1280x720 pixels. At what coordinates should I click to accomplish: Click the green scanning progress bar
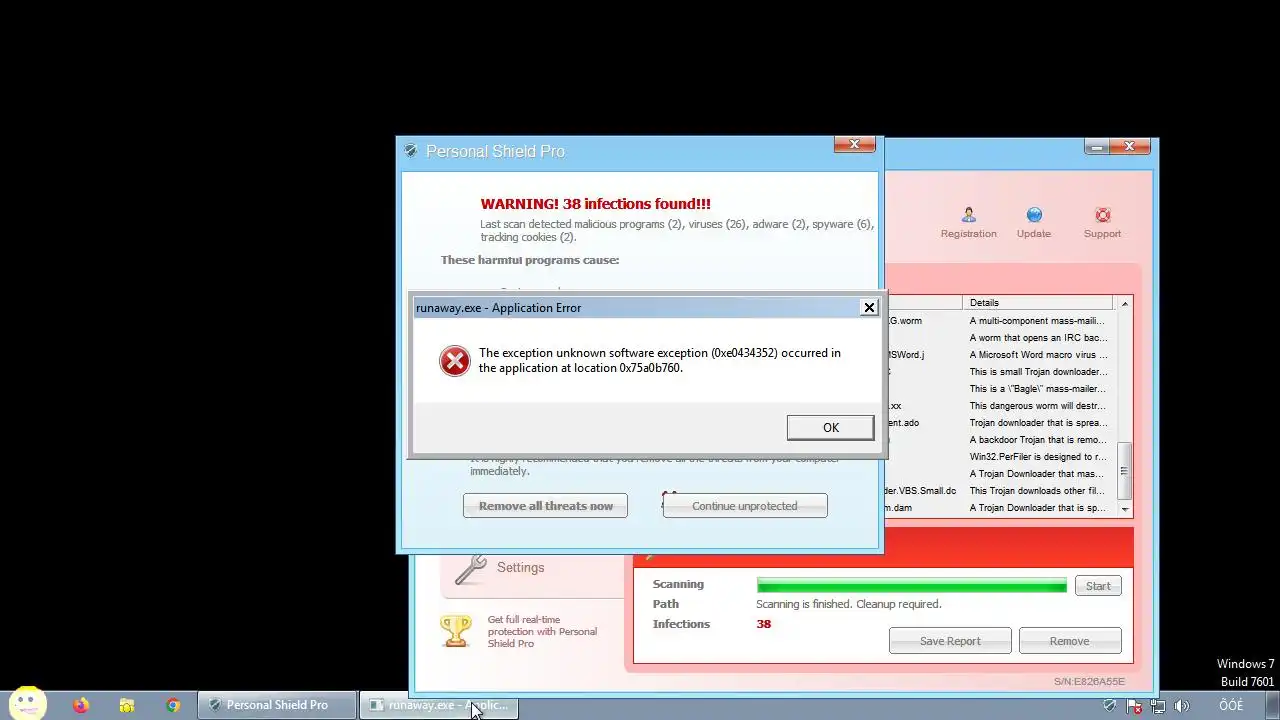[911, 586]
